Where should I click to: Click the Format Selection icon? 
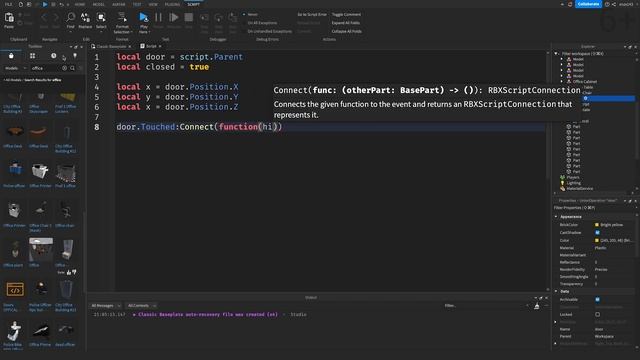[x=122, y=17]
